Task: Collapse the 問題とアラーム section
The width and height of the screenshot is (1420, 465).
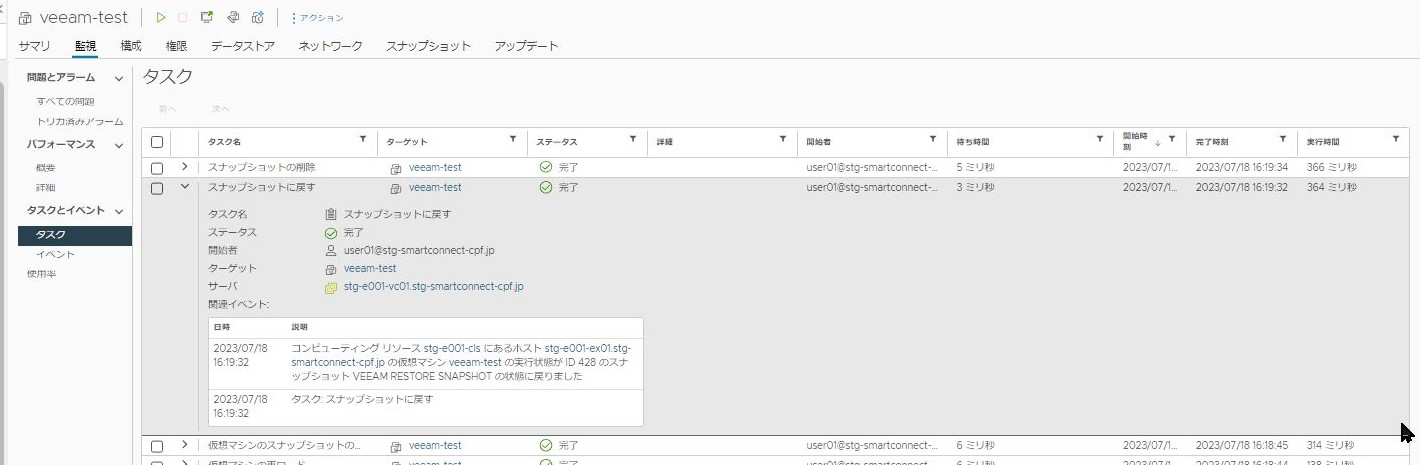Action: pos(119,78)
